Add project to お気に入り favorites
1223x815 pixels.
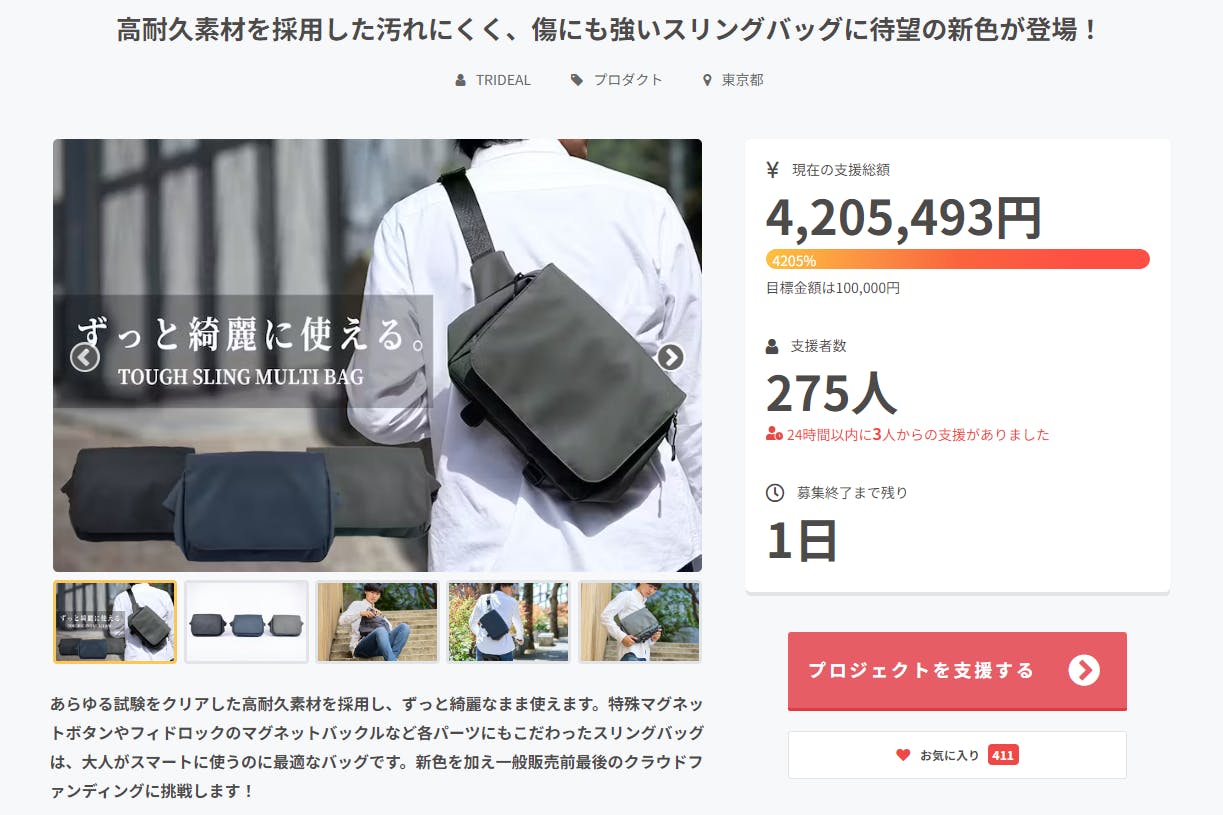pyautogui.click(x=957, y=755)
